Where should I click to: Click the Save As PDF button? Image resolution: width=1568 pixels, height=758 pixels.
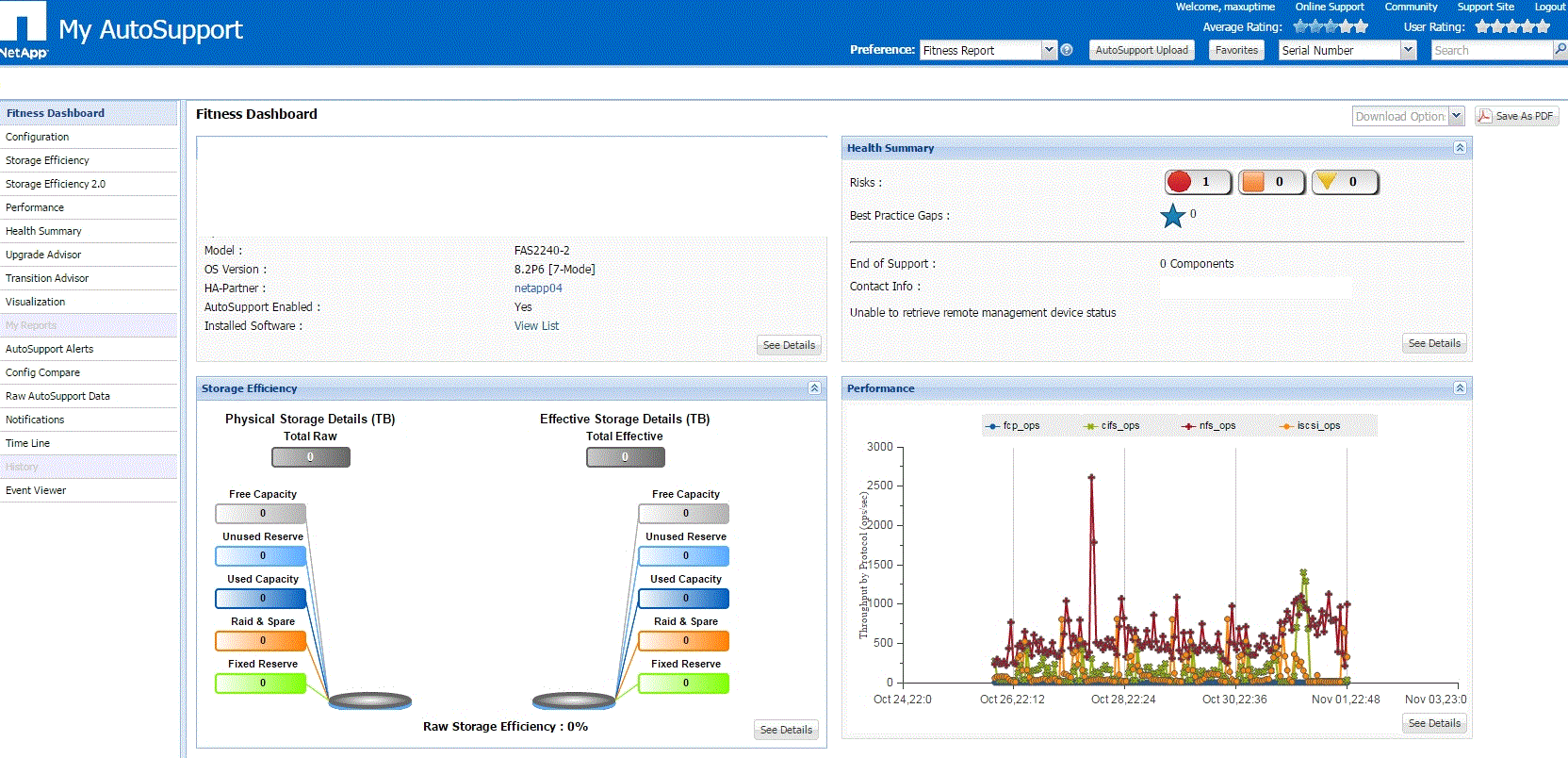(x=1516, y=116)
